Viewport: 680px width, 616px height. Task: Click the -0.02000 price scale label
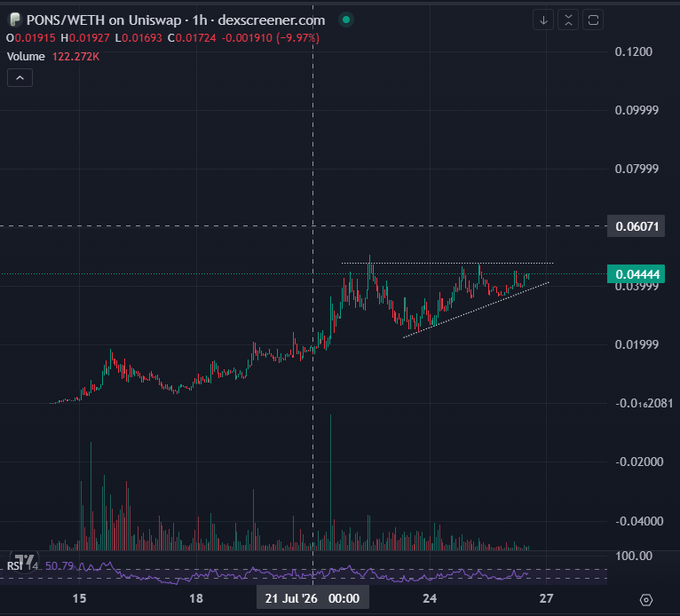click(639, 462)
